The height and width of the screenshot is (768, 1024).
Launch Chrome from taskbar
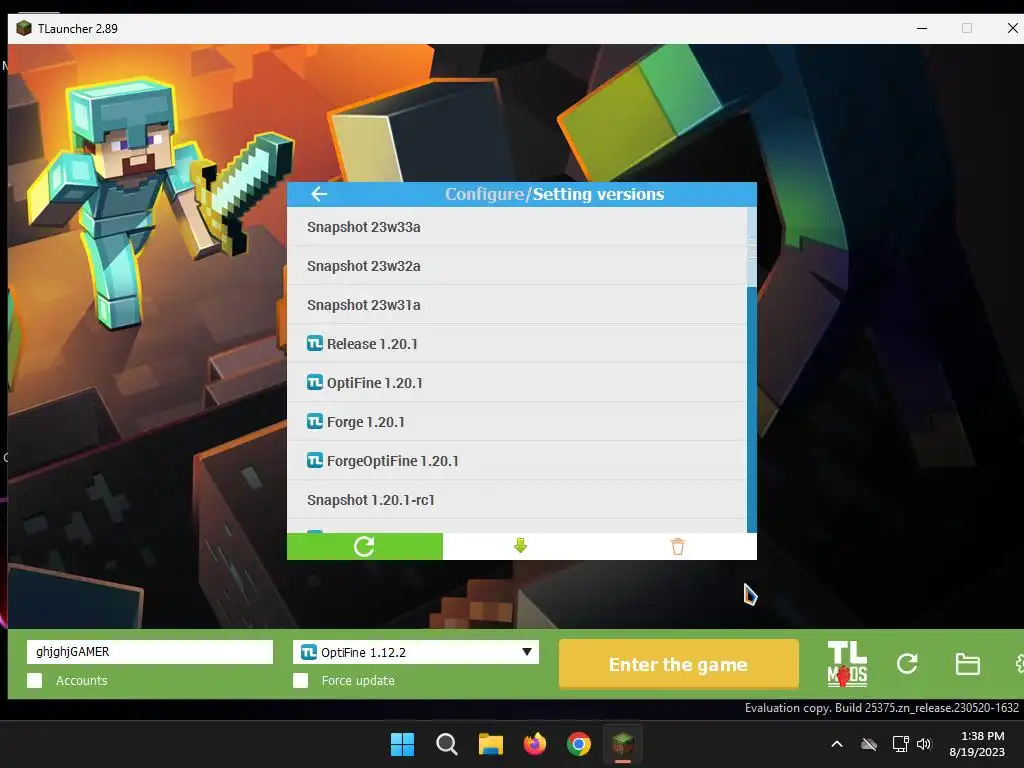pyautogui.click(x=579, y=744)
